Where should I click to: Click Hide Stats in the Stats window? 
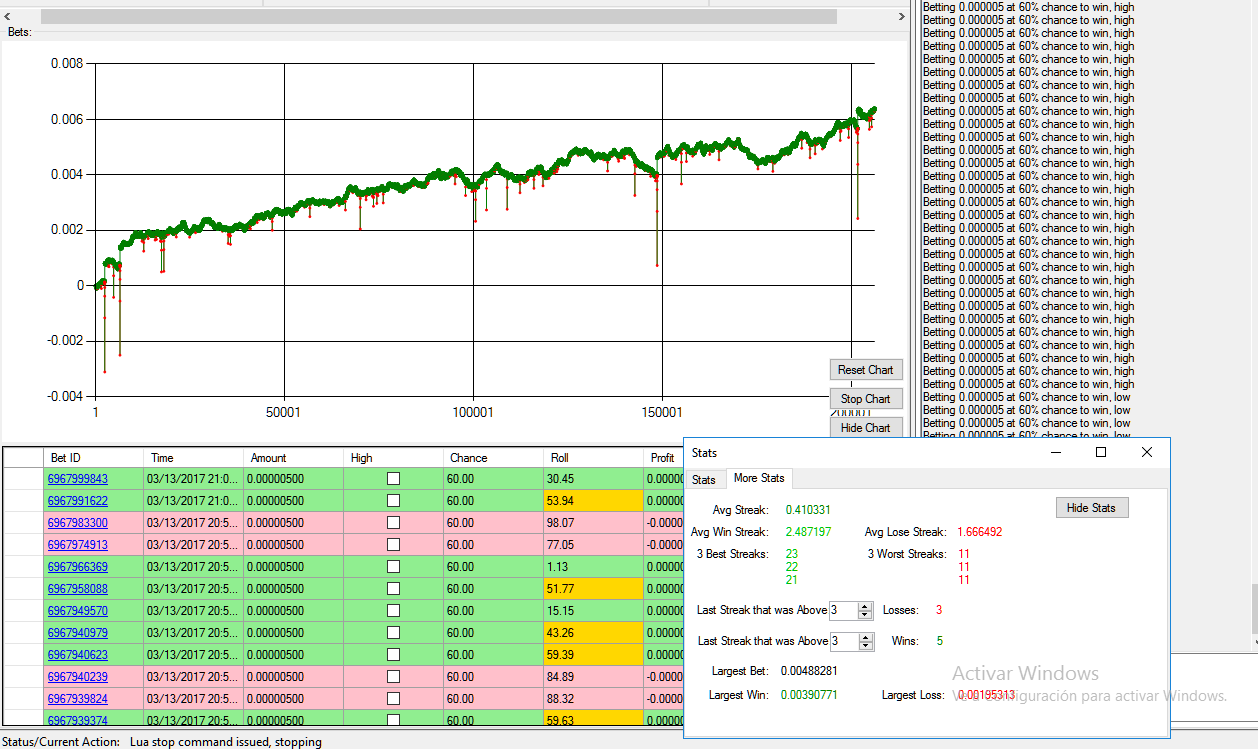pyautogui.click(x=1092, y=508)
